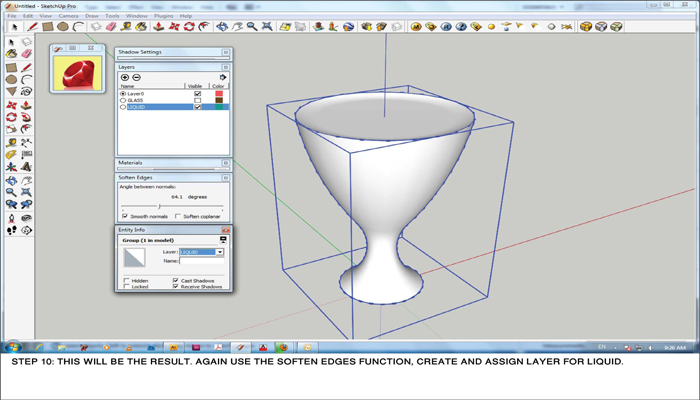Click the Name field in Entity Info
700x400 pixels.
tap(200, 261)
